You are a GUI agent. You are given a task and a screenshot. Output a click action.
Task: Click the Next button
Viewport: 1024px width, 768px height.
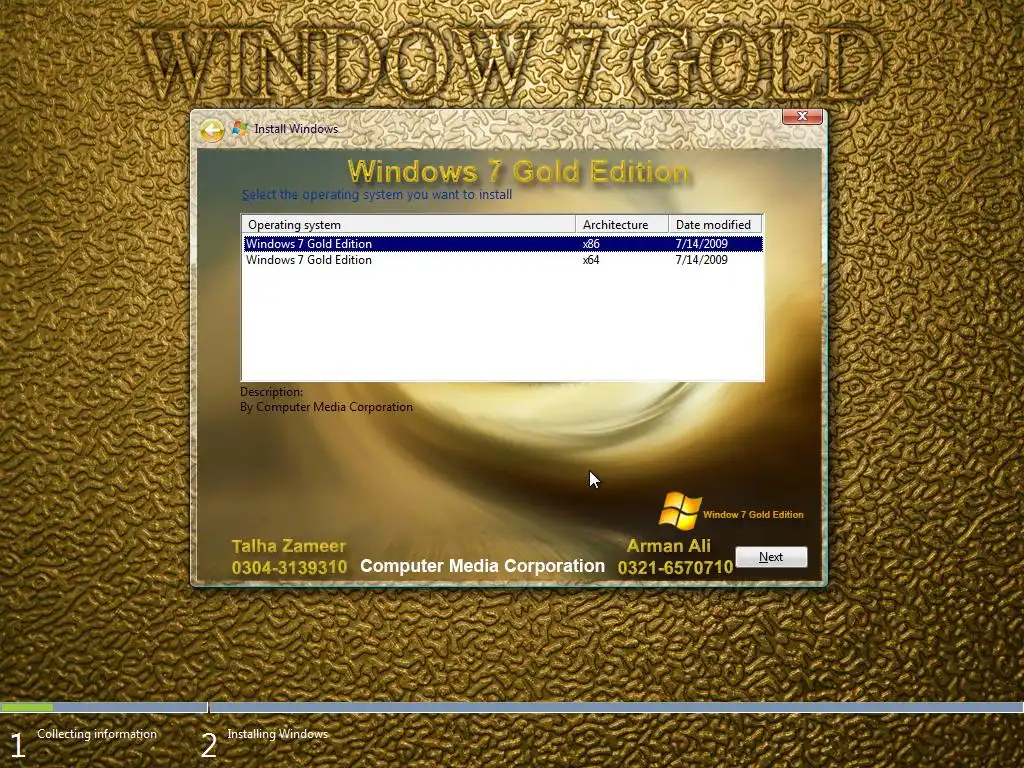coord(771,557)
